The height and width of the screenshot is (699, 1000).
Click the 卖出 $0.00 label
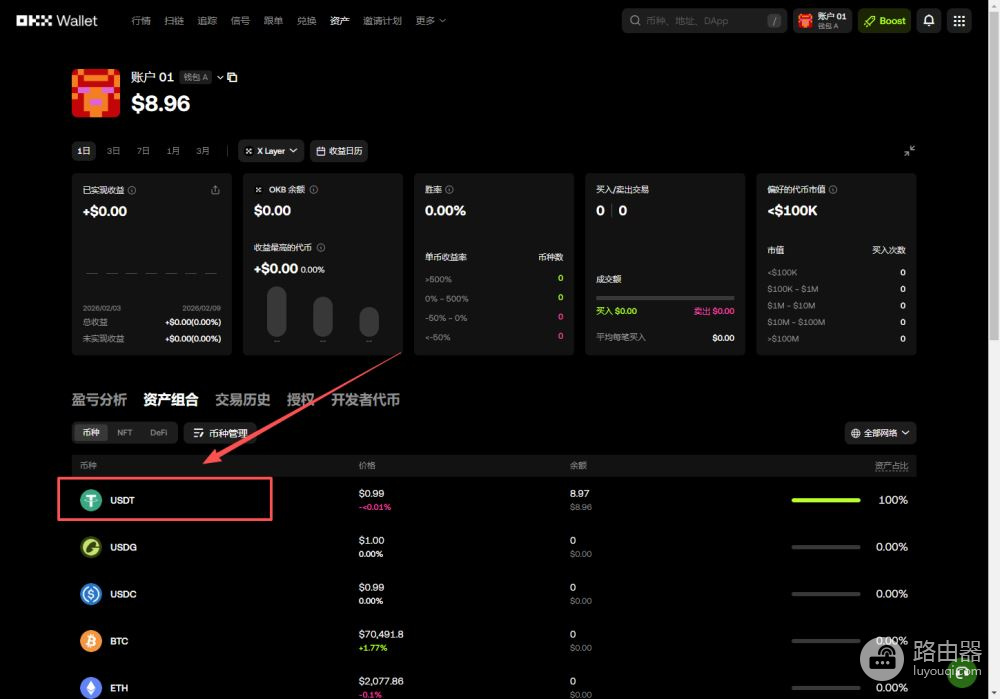(x=714, y=311)
